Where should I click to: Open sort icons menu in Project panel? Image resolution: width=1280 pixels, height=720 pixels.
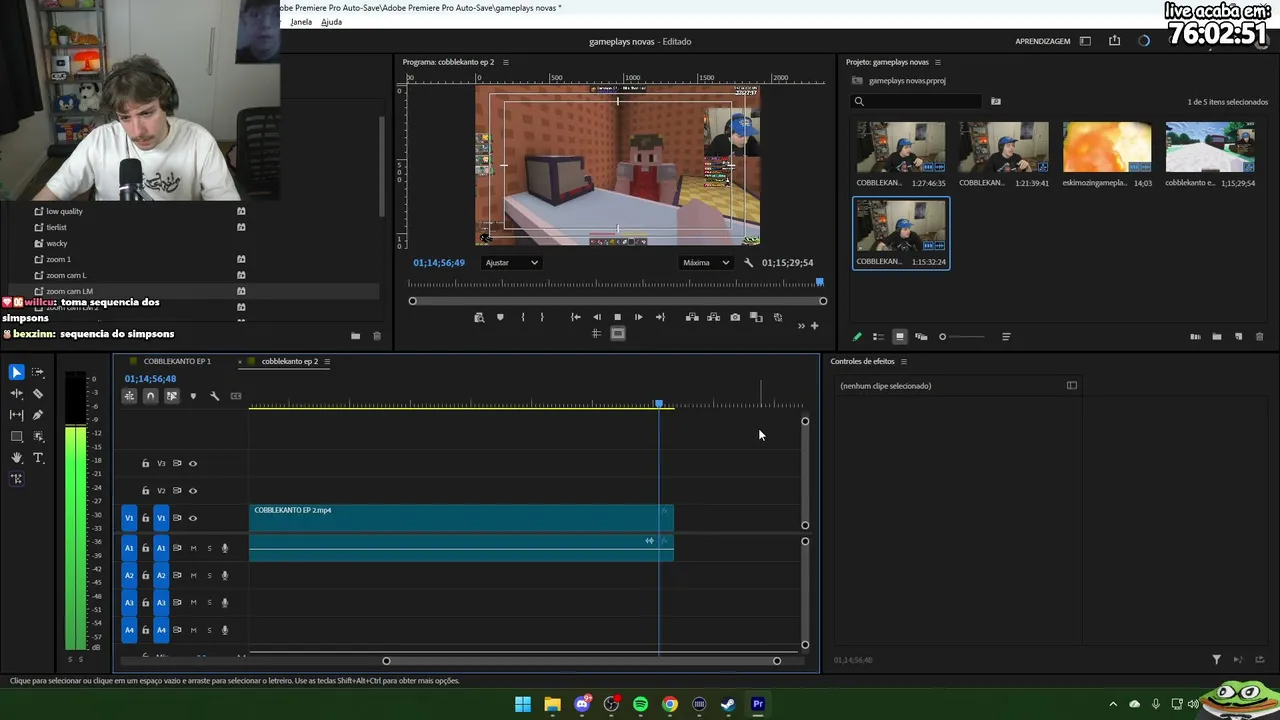pos(1006,337)
